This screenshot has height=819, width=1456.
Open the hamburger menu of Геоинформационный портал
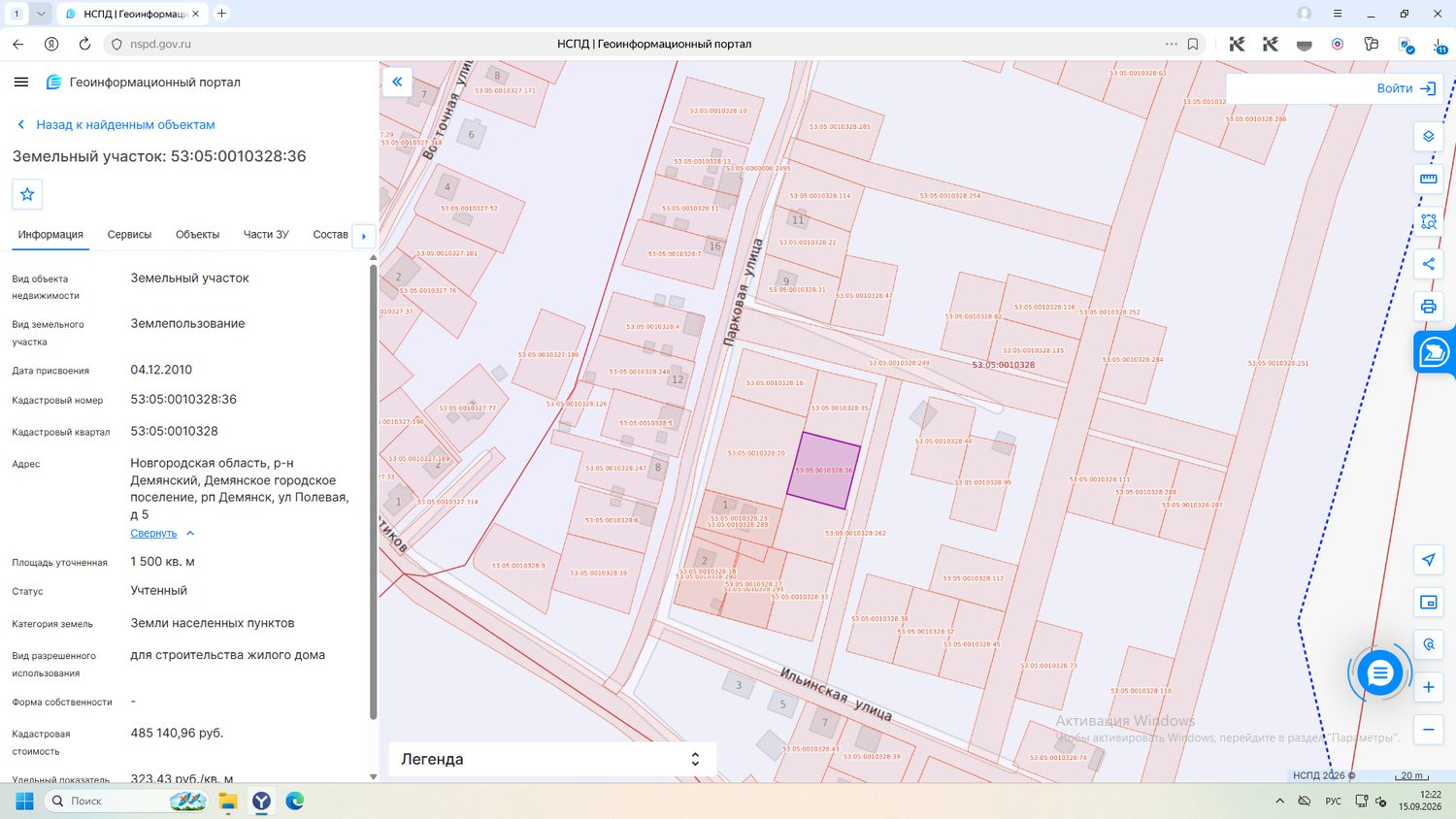(x=21, y=82)
